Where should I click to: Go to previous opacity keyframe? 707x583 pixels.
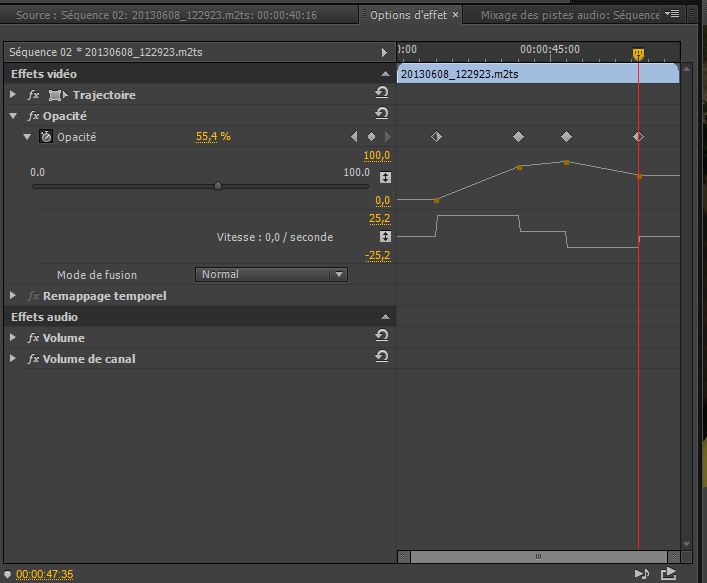pos(354,136)
